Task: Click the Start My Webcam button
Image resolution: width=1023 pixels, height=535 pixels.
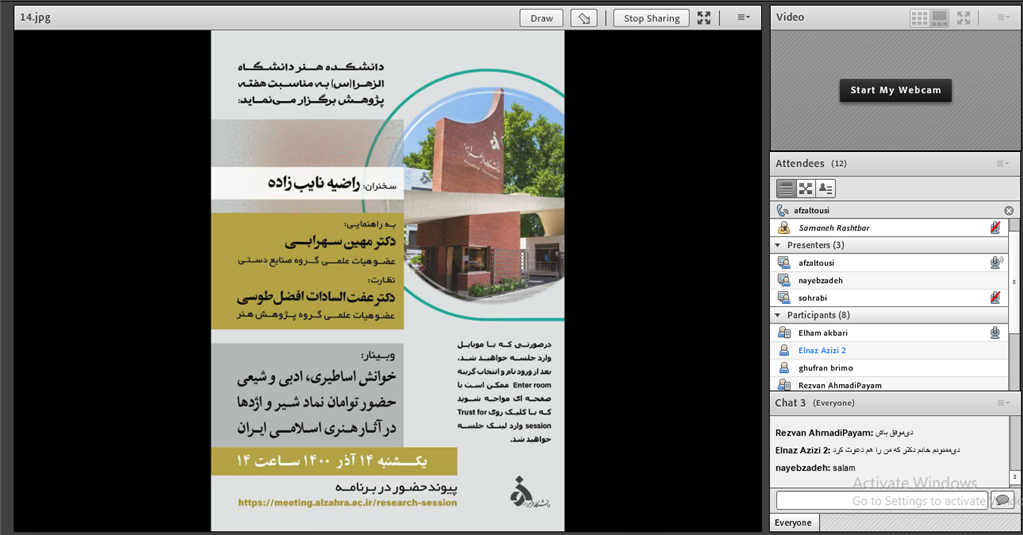Action: [x=895, y=90]
